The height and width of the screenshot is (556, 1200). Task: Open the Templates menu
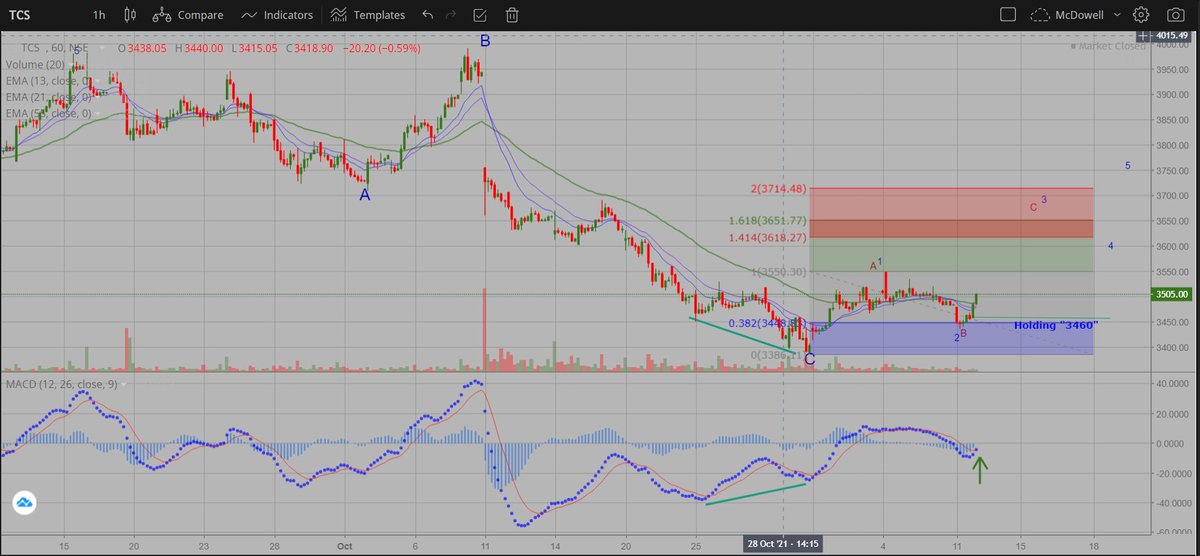coord(367,15)
